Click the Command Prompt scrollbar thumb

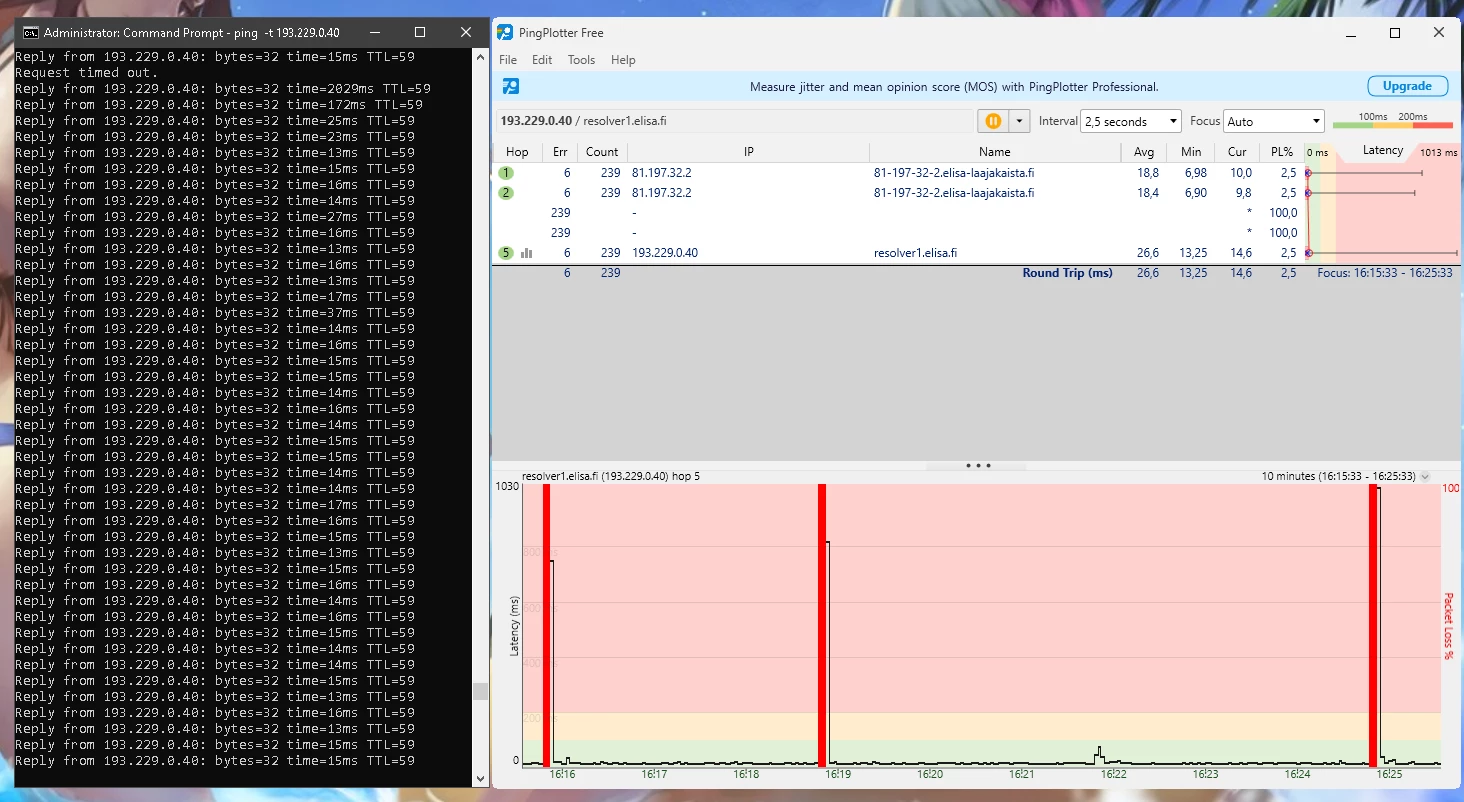tap(480, 692)
